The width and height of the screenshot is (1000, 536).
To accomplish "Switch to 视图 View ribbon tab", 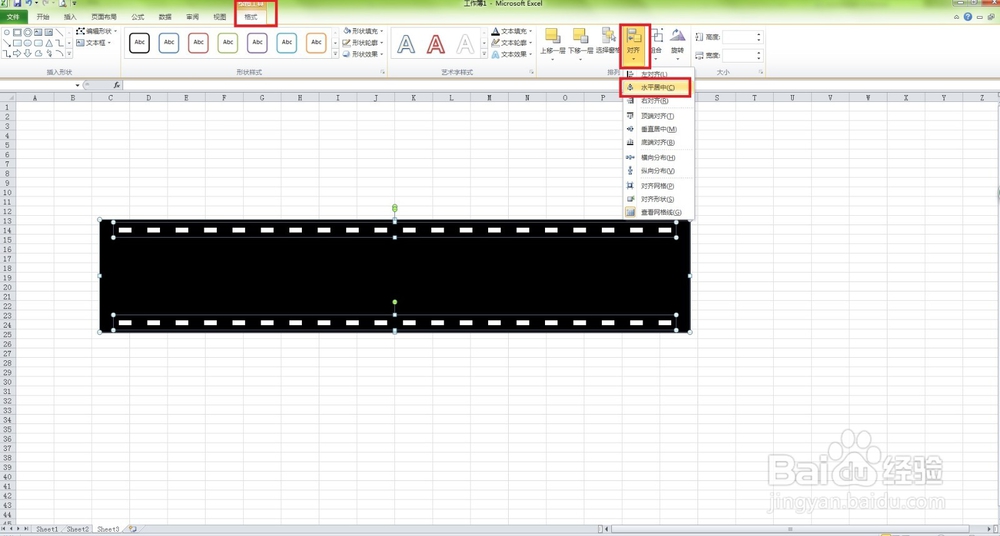I will [219, 17].
